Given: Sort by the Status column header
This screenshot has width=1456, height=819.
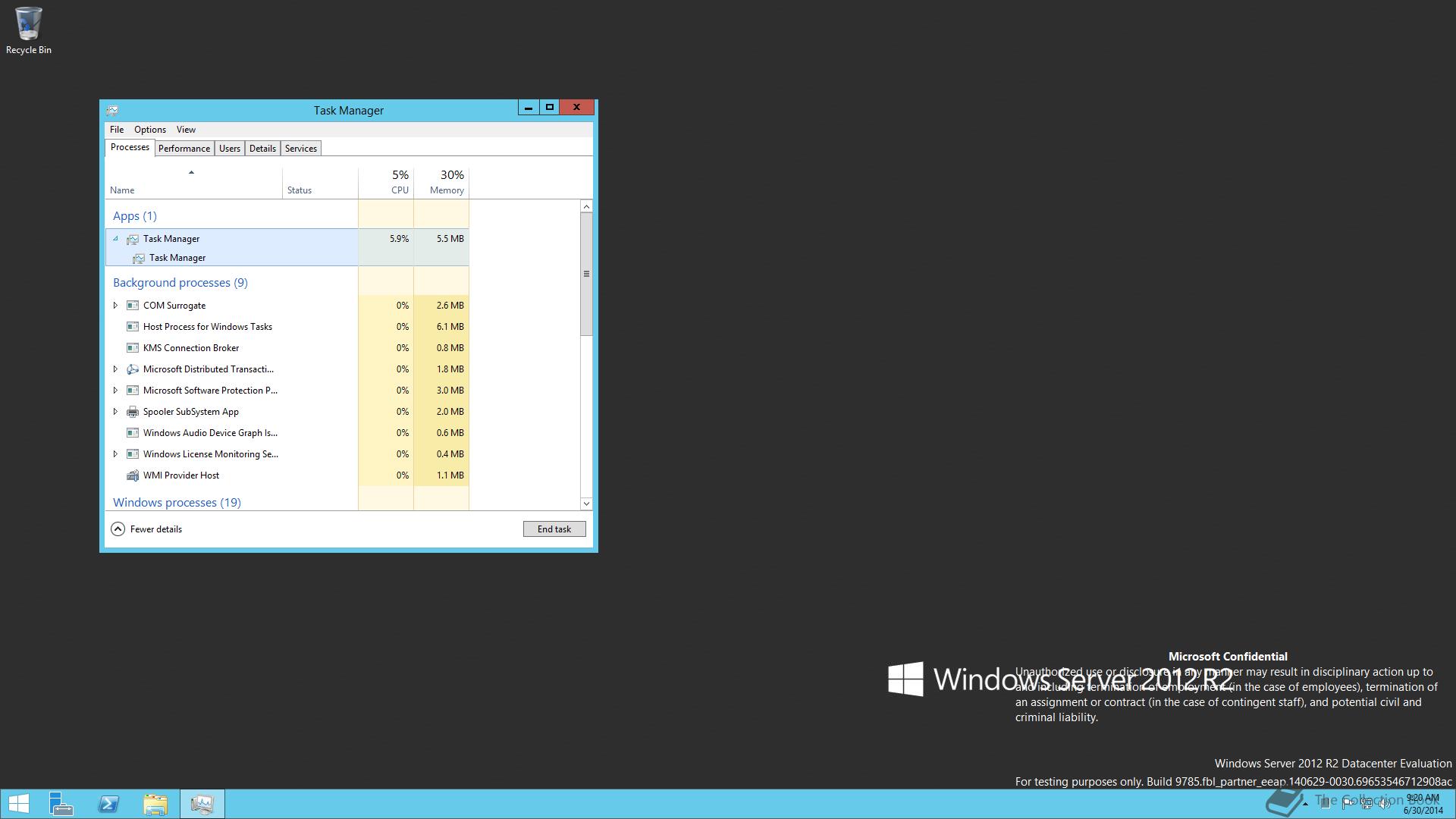Looking at the screenshot, I should [320, 183].
